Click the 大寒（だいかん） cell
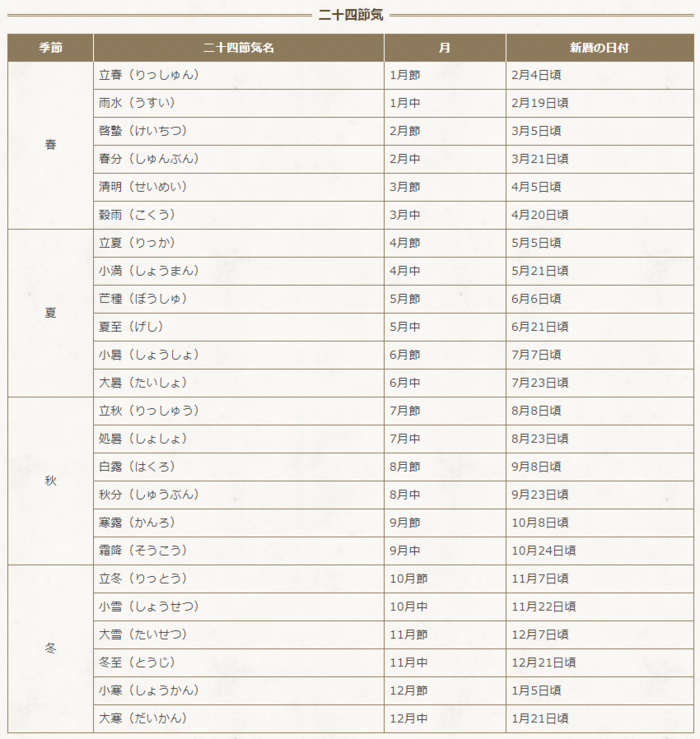 [239, 719]
